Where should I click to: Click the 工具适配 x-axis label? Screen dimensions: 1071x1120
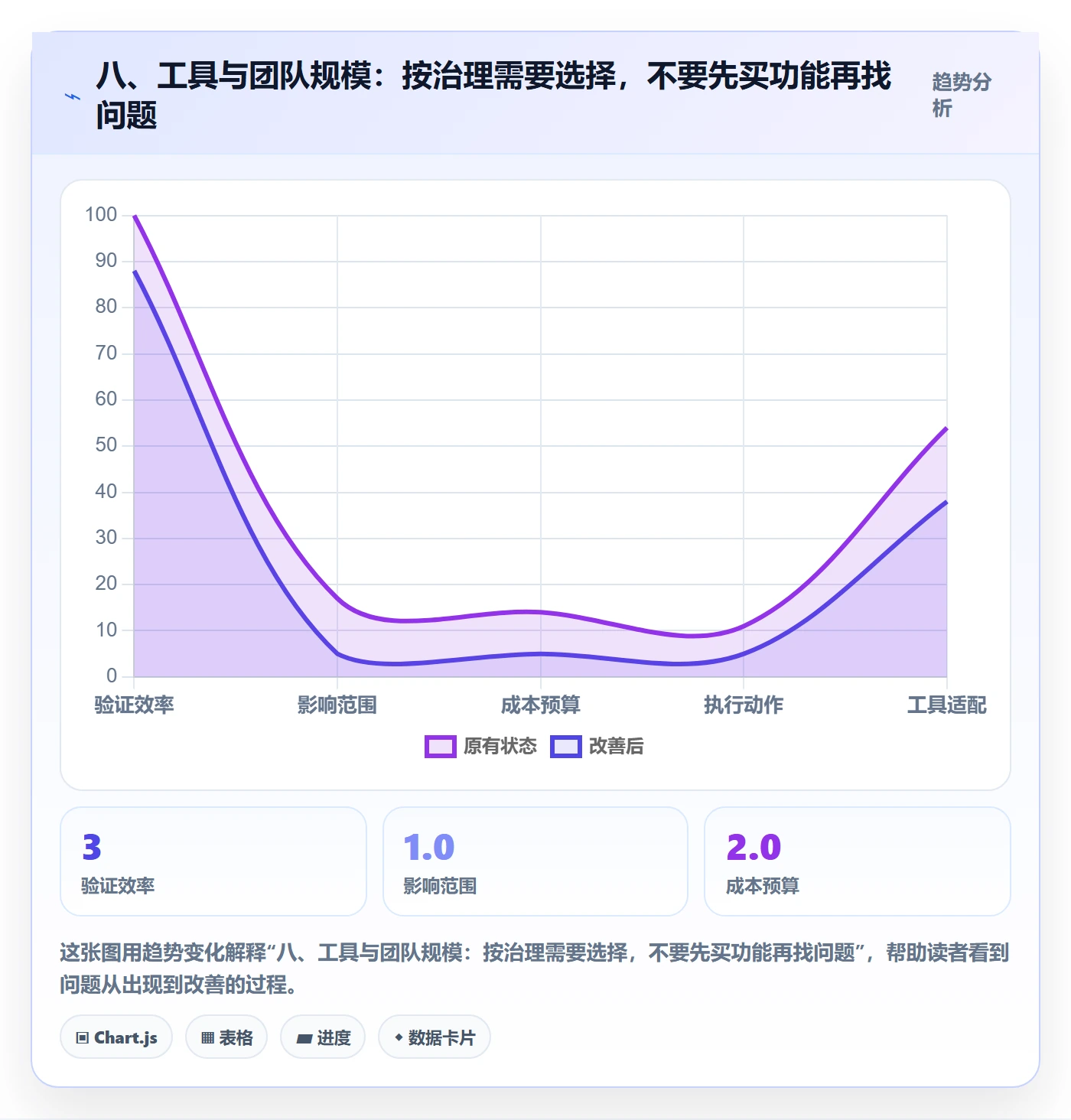coord(947,705)
